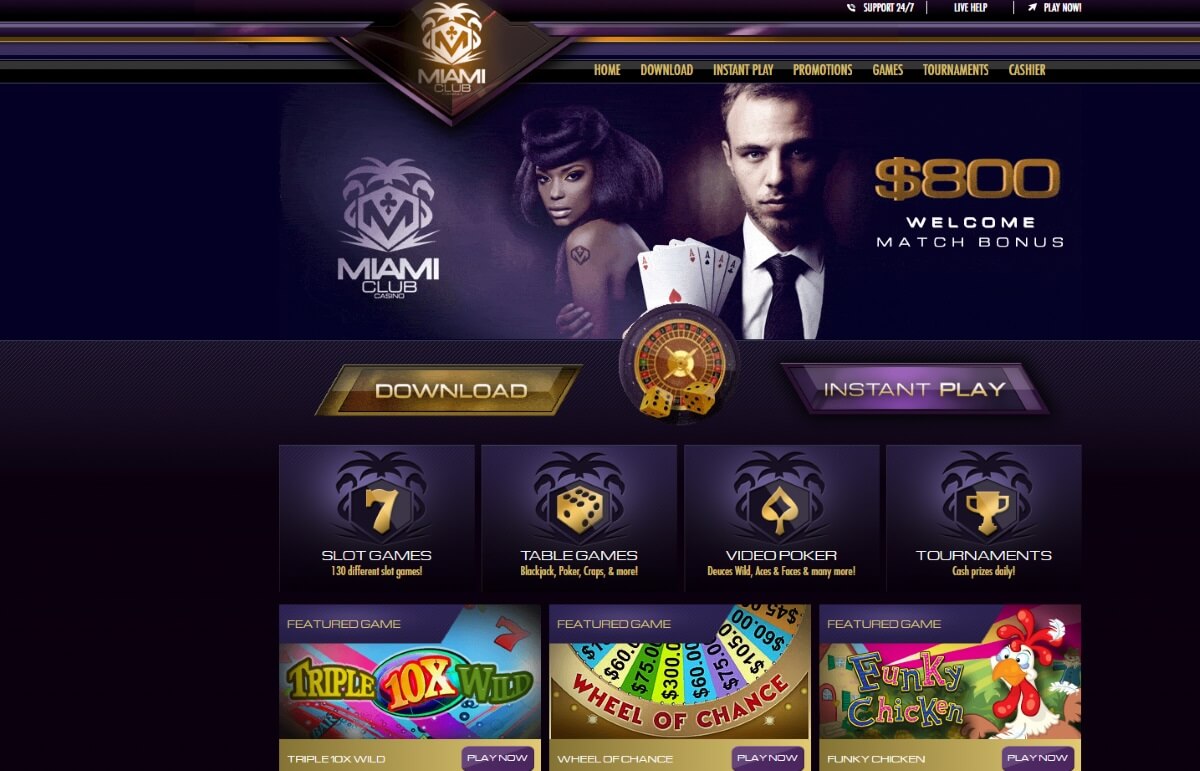Open the Live Help link

click(970, 8)
